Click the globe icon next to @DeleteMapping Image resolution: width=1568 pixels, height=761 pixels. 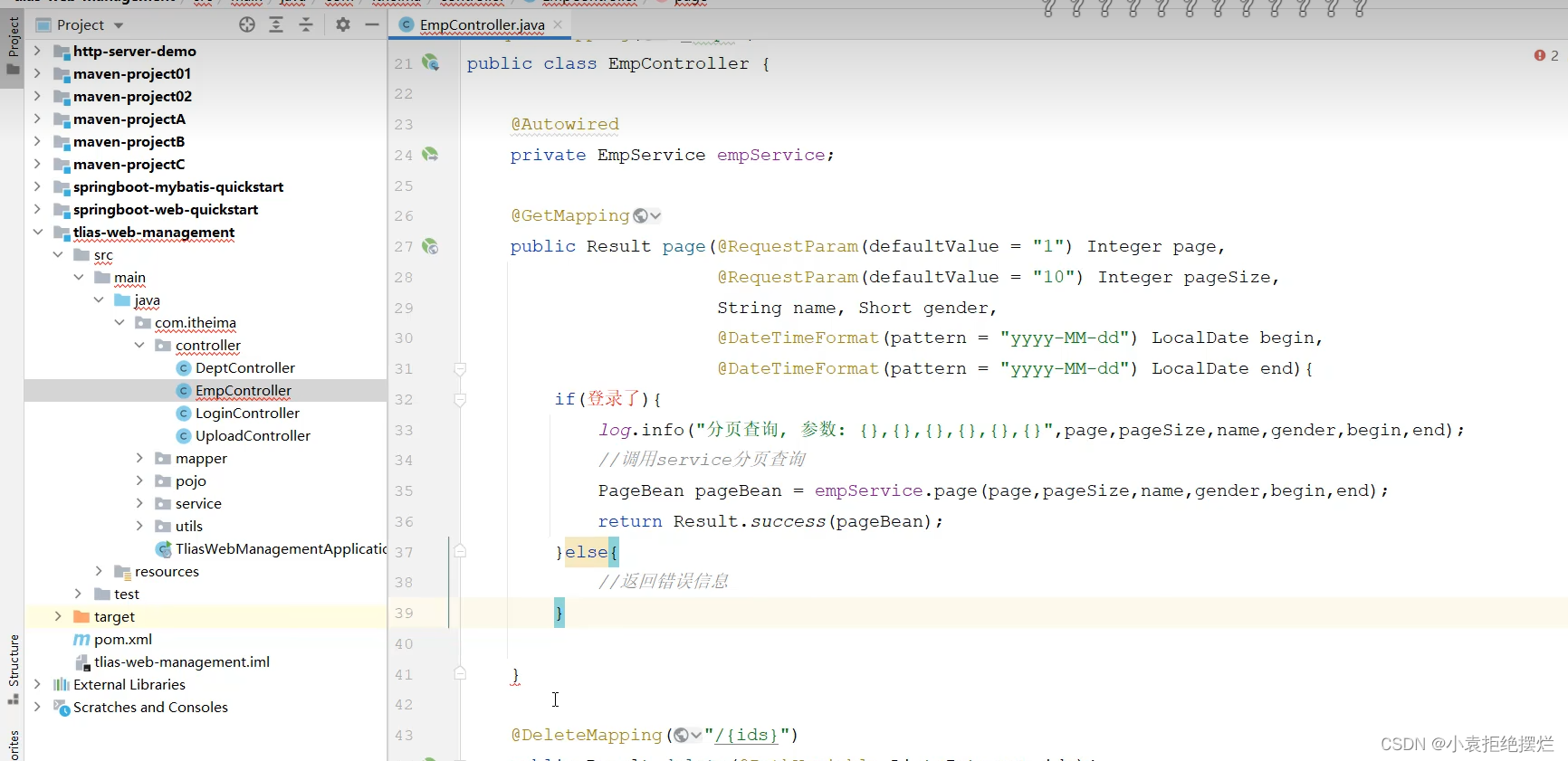(681, 735)
